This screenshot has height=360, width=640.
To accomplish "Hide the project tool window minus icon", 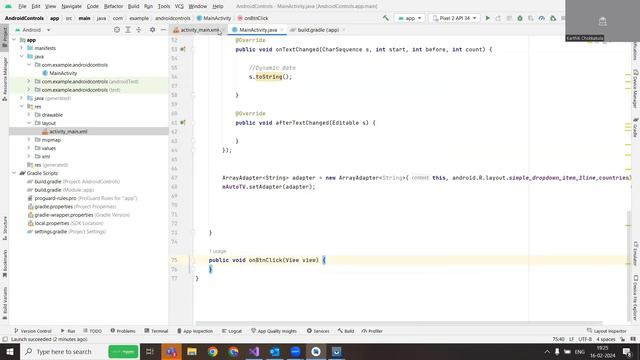I will coord(163,30).
